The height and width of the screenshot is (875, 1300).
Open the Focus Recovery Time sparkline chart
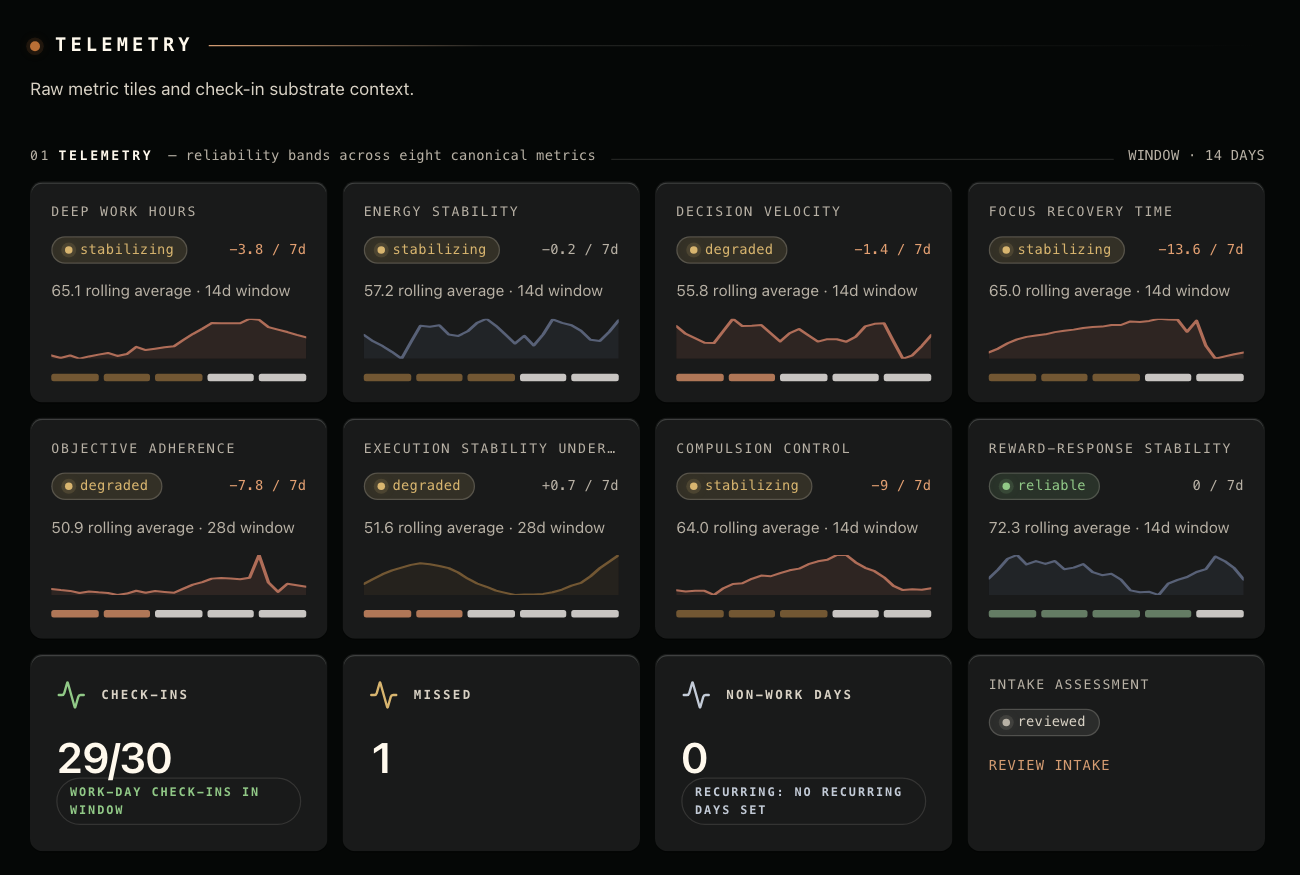click(x=1116, y=339)
